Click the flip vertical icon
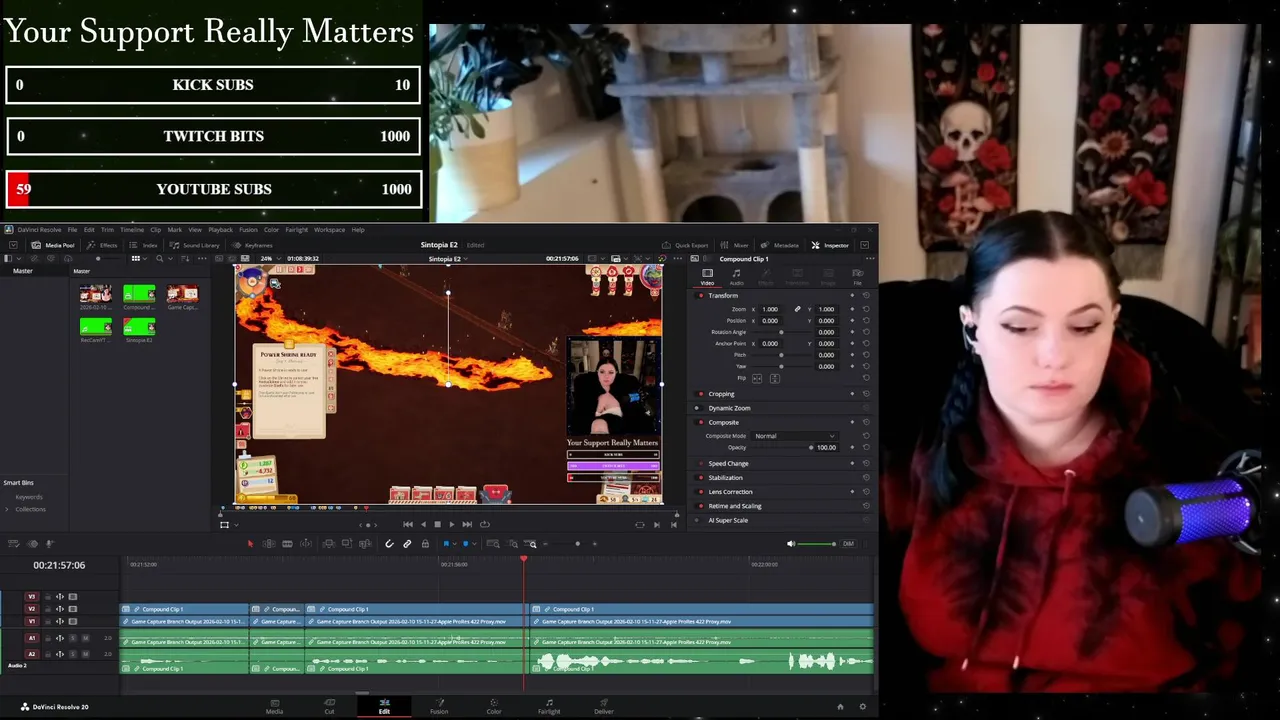The width and height of the screenshot is (1280, 720). pyautogui.click(x=774, y=378)
